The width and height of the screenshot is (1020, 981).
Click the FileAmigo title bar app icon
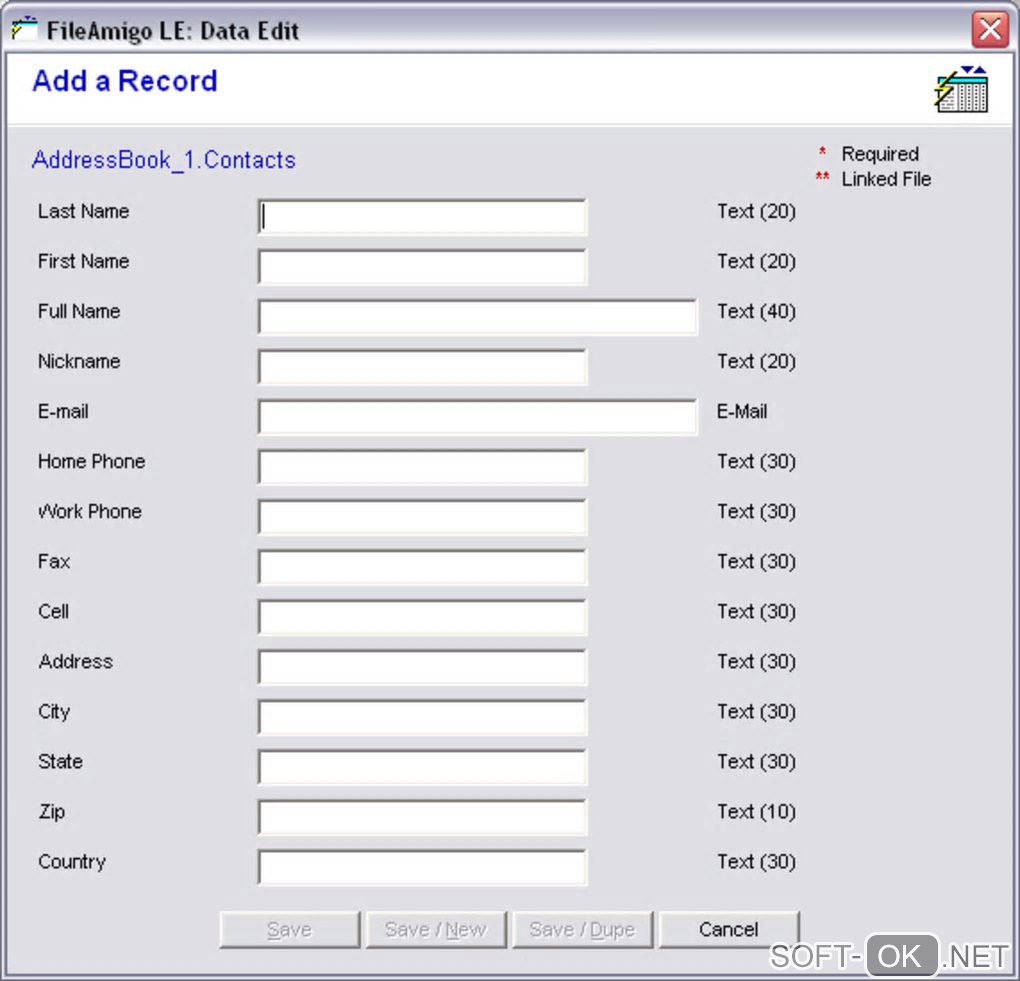point(25,29)
